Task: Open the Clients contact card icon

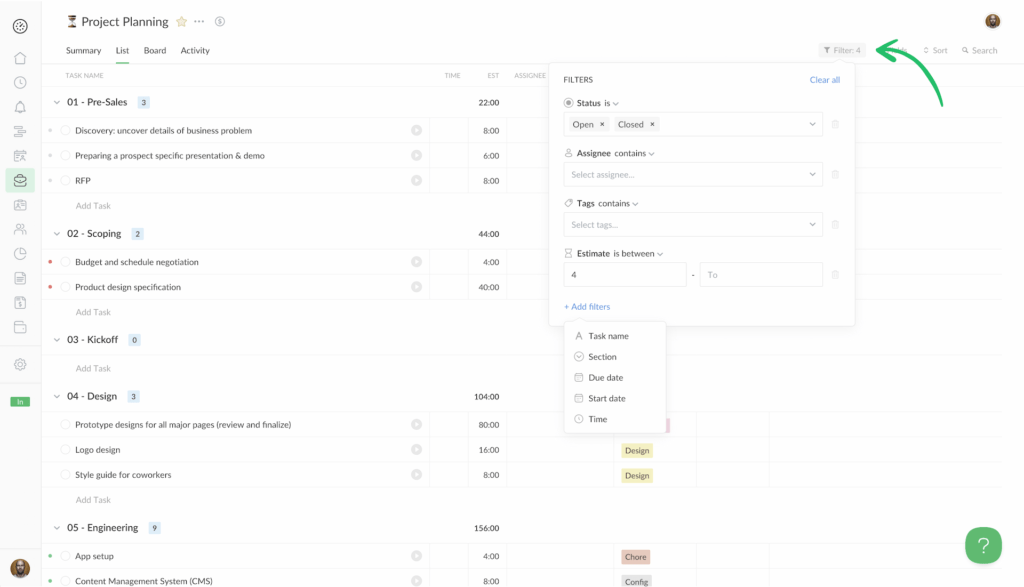Action: pos(20,204)
